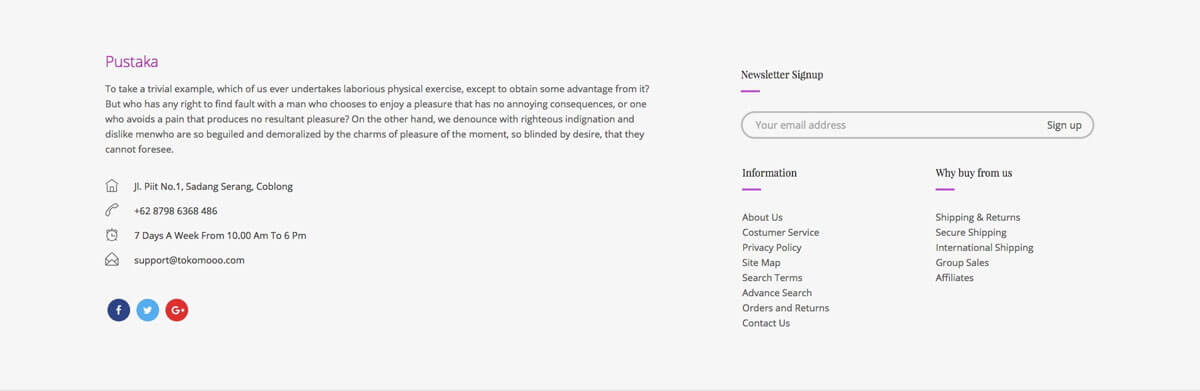Click the Pustaka footer title

(132, 62)
